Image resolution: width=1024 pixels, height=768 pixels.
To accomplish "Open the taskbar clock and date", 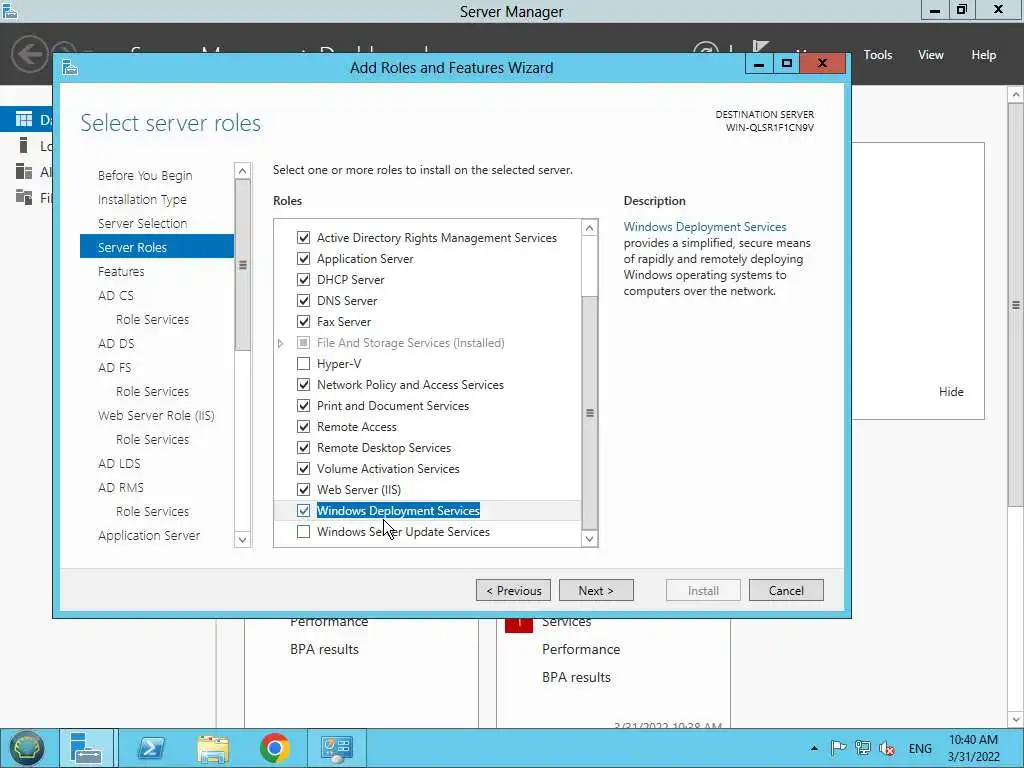I will pos(973,748).
